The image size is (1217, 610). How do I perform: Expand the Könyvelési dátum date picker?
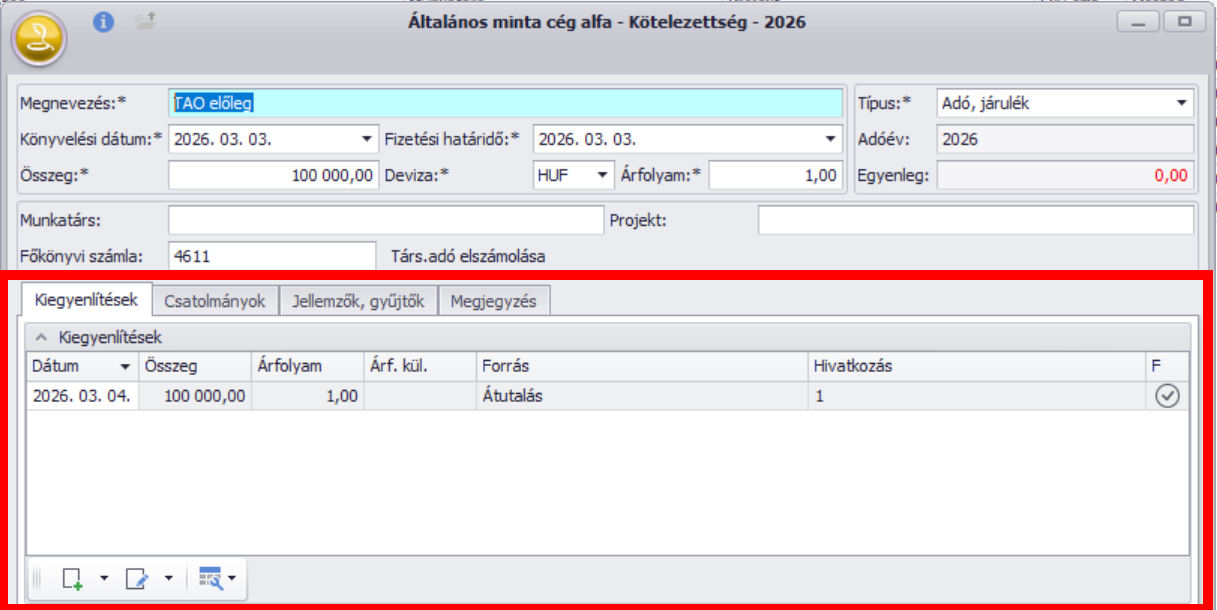pos(365,140)
